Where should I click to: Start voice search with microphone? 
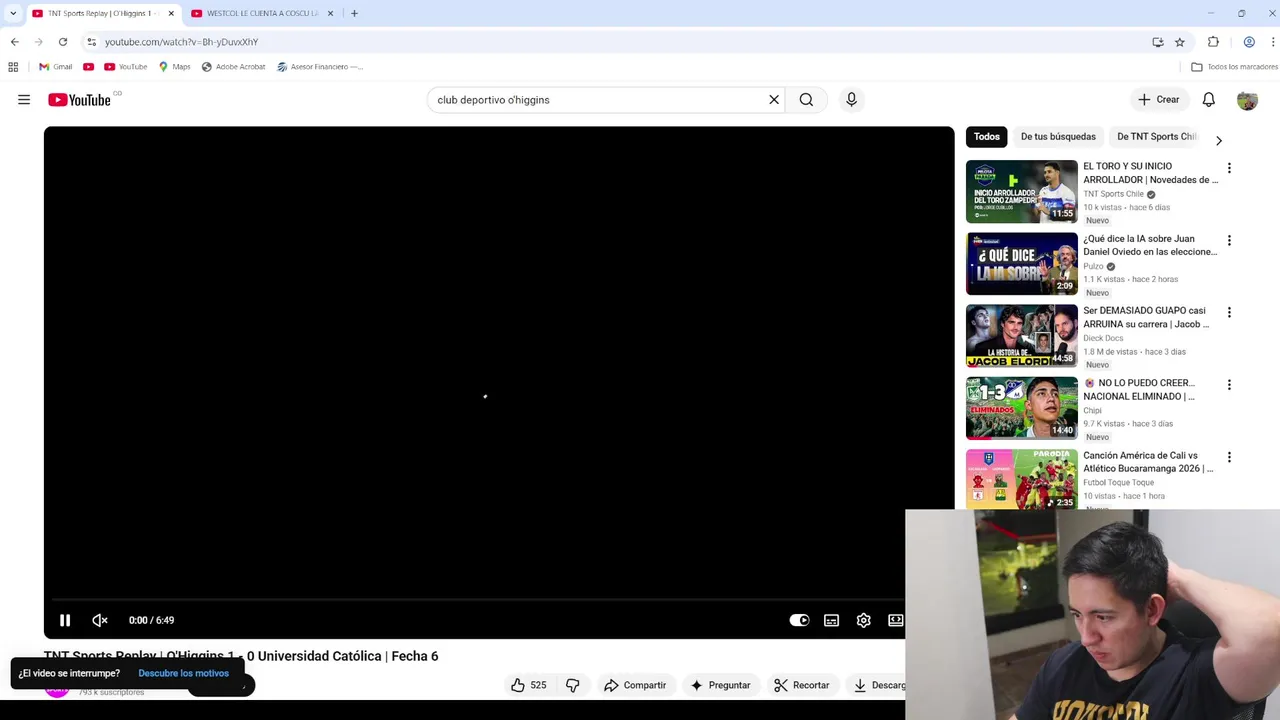[851, 100]
